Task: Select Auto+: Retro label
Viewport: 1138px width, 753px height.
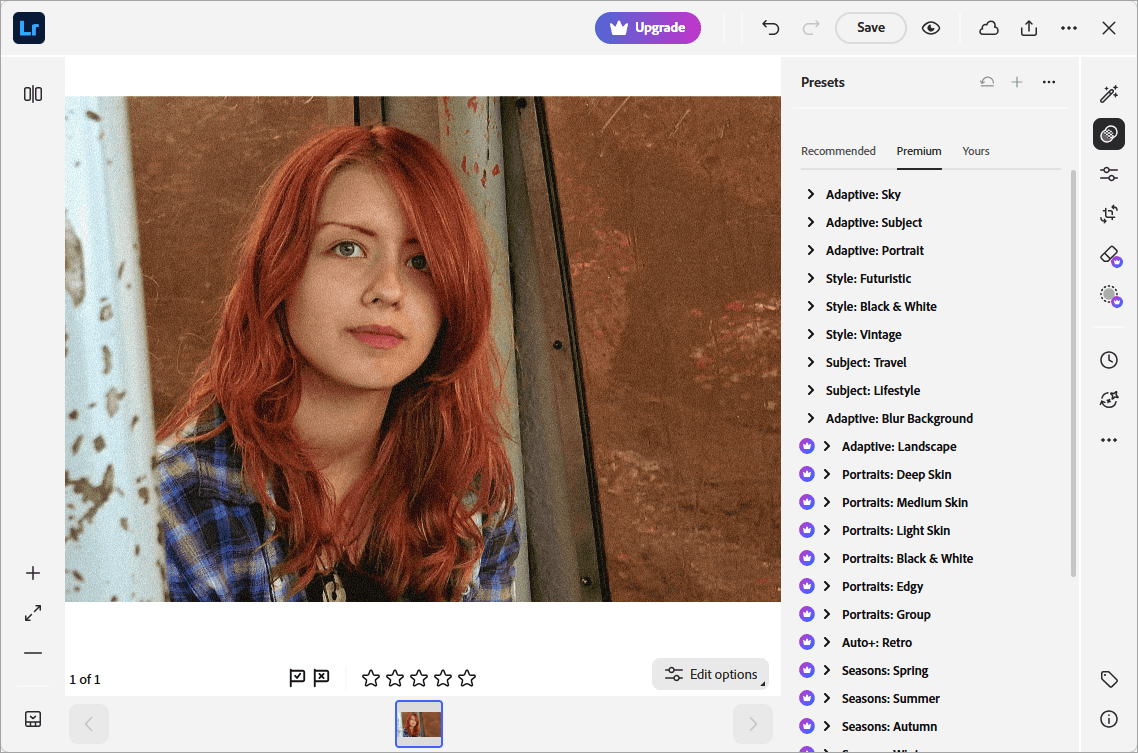Action: (x=877, y=643)
